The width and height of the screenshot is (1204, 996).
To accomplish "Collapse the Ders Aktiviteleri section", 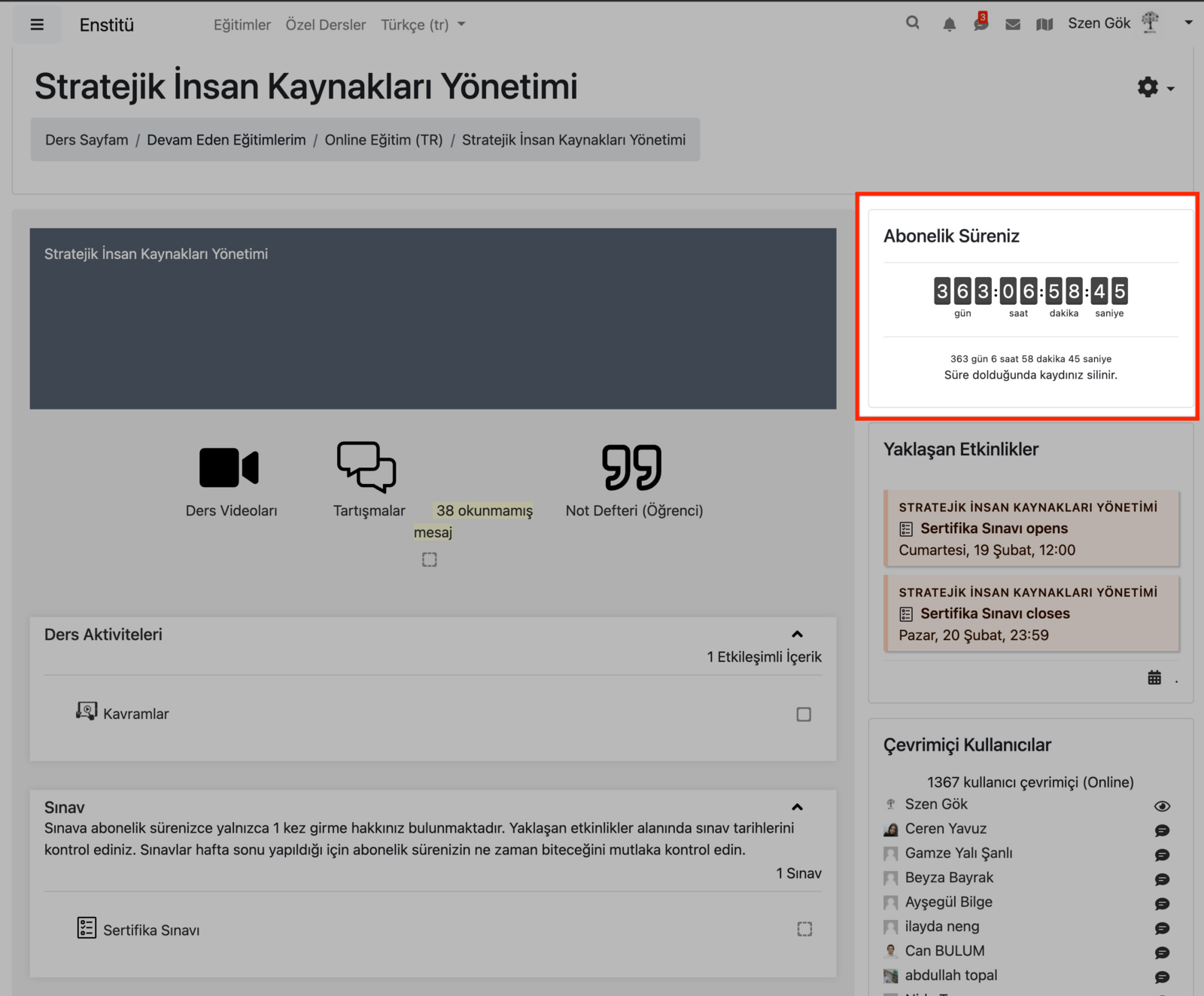I will tap(797, 635).
